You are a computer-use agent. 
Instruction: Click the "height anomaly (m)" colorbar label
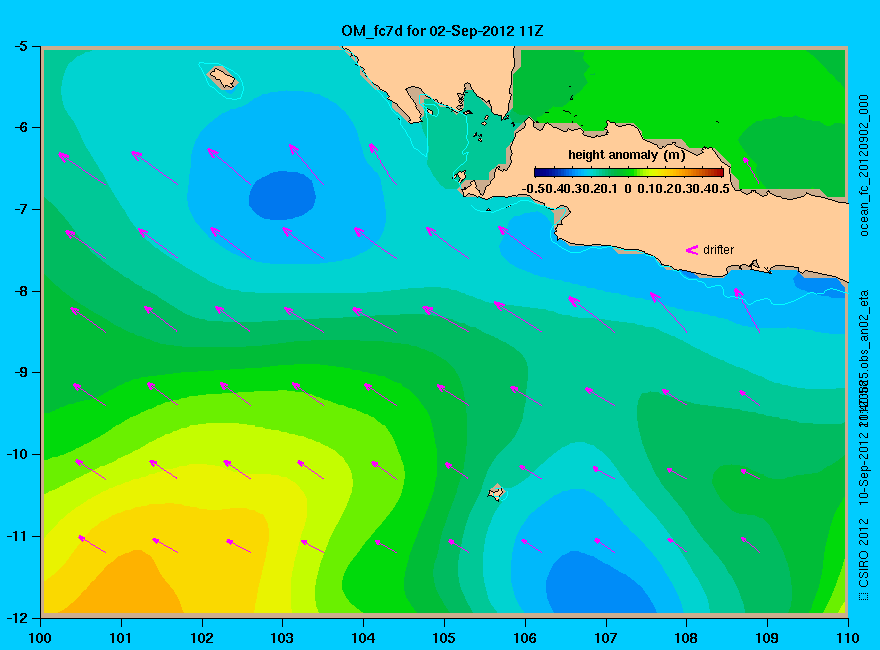[626, 155]
